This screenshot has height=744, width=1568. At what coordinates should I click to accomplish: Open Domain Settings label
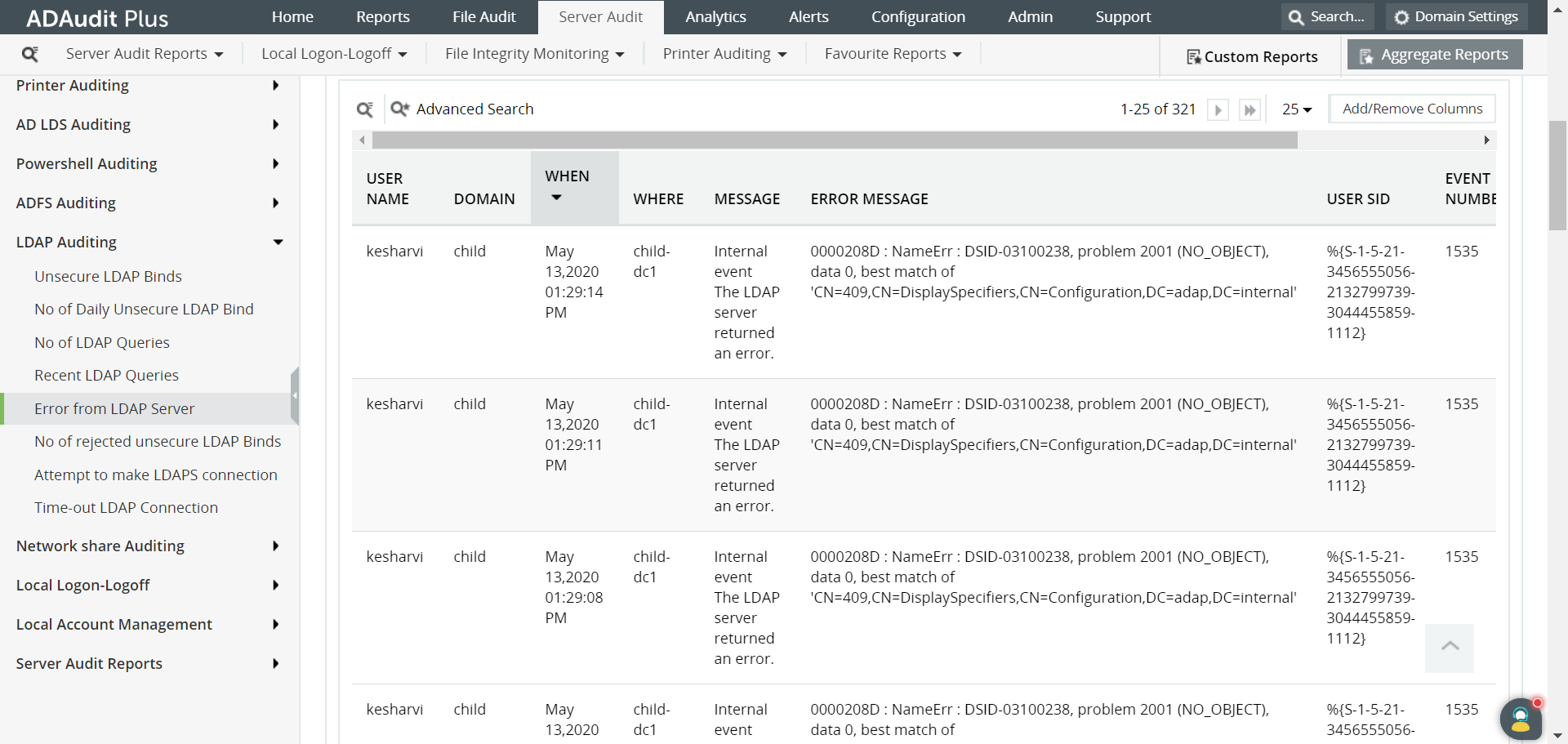1467,16
